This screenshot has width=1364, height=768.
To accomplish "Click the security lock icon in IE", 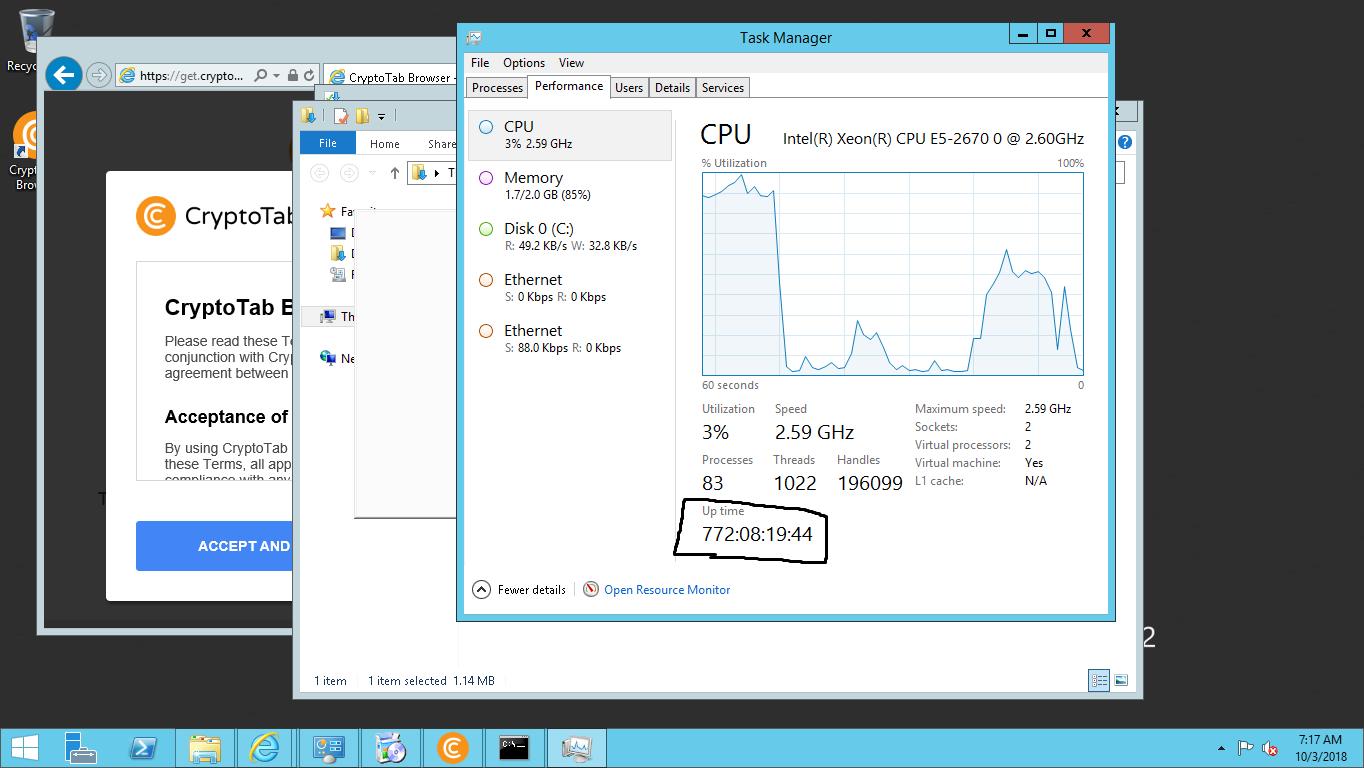I will pyautogui.click(x=292, y=76).
